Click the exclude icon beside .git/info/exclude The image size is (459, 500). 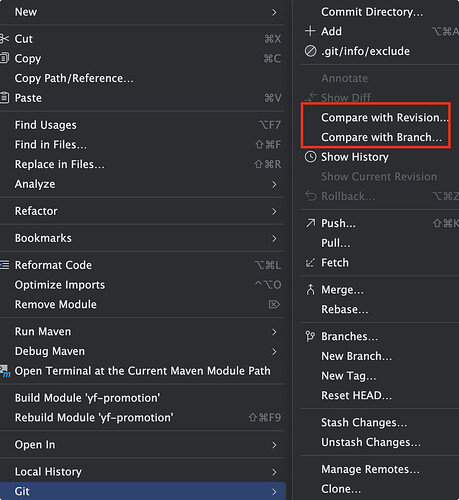310,51
